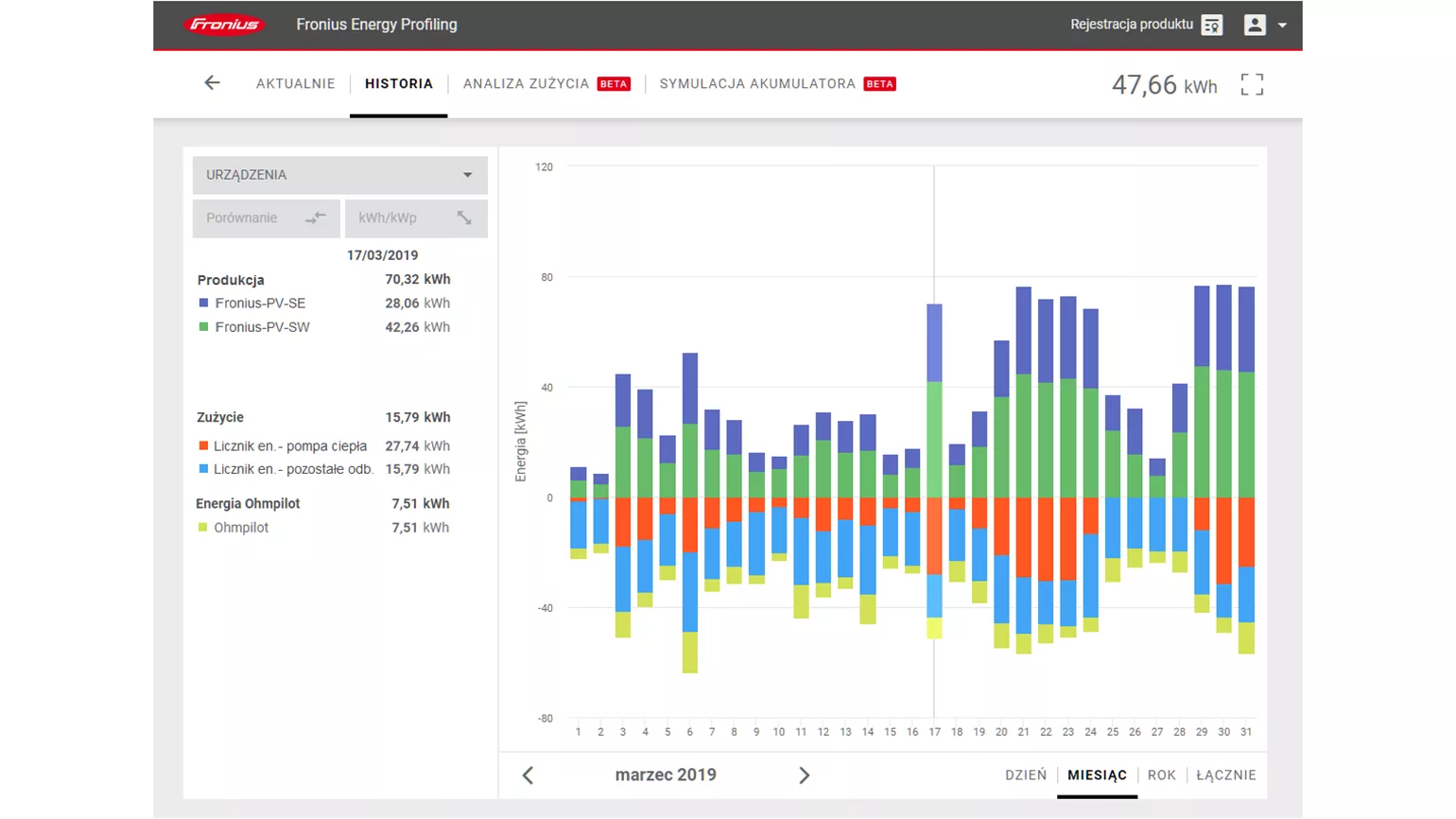Click the 28,06 kWh value
1456x819 pixels.
coord(417,304)
